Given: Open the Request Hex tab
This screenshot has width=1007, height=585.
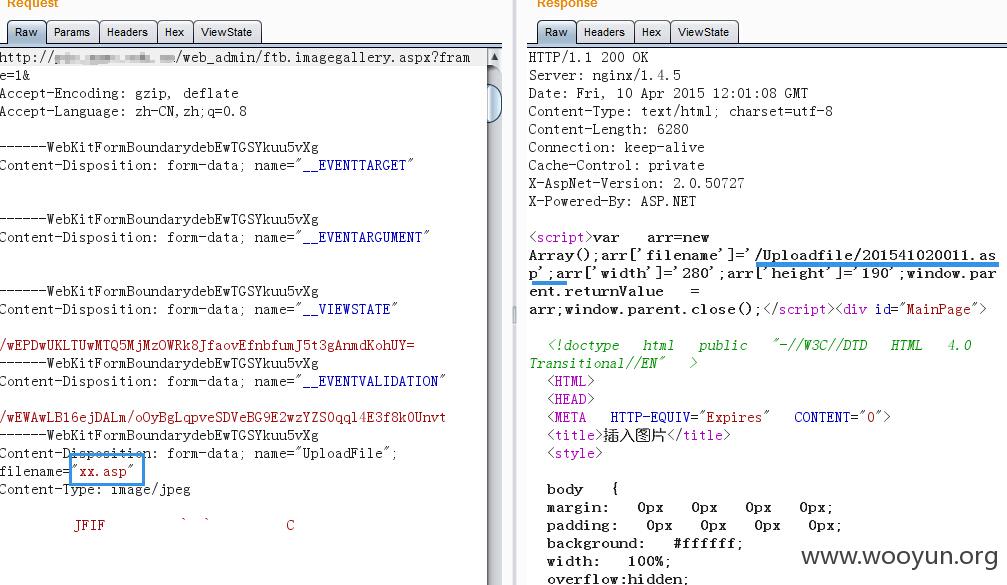Looking at the screenshot, I should (174, 32).
